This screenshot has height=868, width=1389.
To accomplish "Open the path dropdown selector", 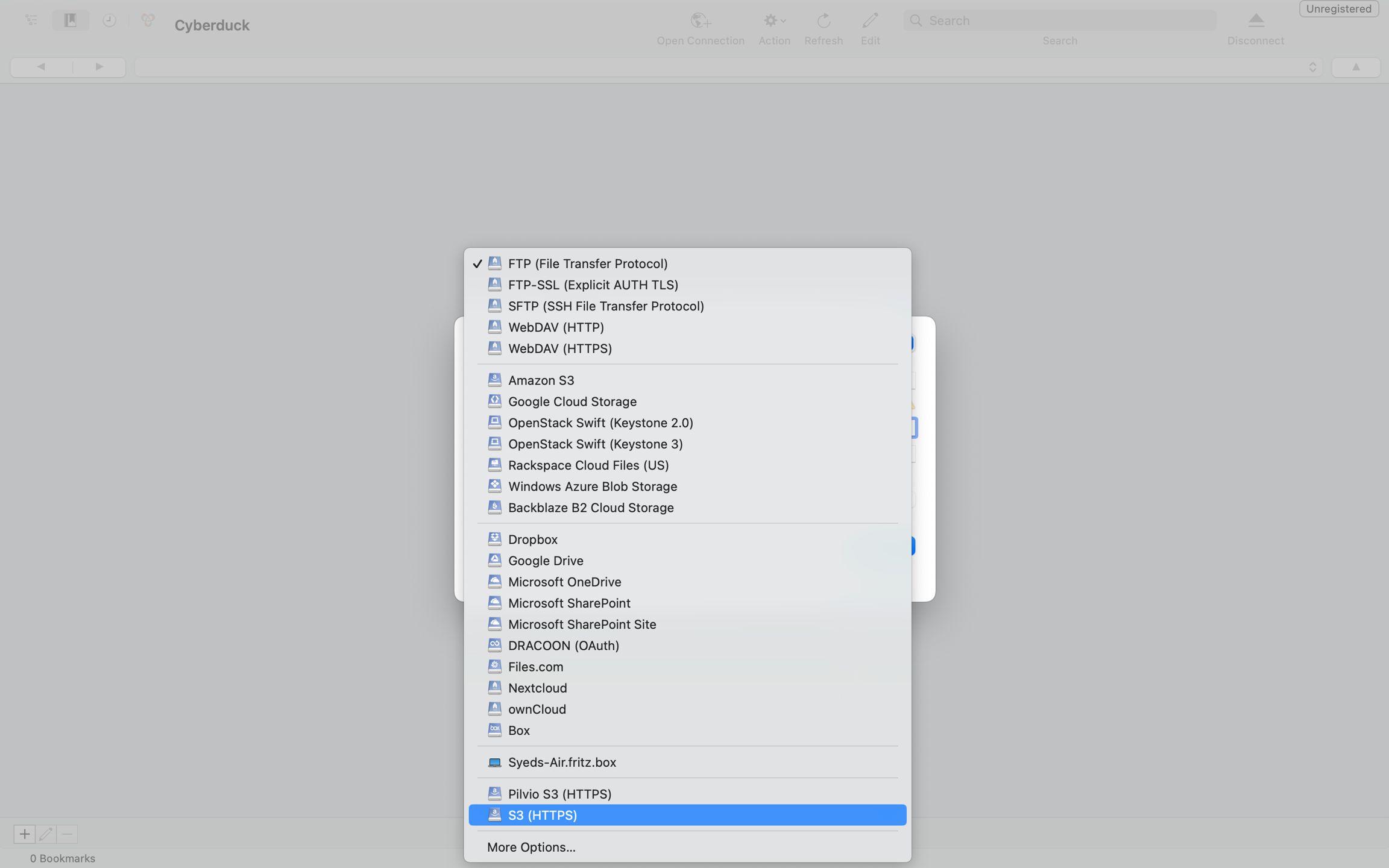I will coord(729,67).
